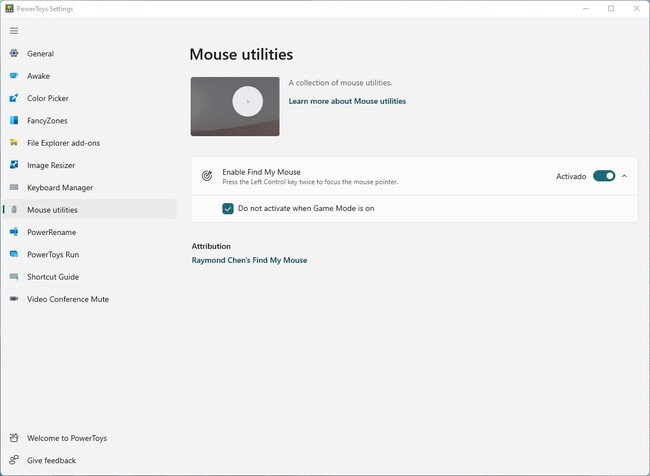Image resolution: width=650 pixels, height=476 pixels.
Task: Collapse the Find My Mouse settings chevron
Action: coord(624,176)
